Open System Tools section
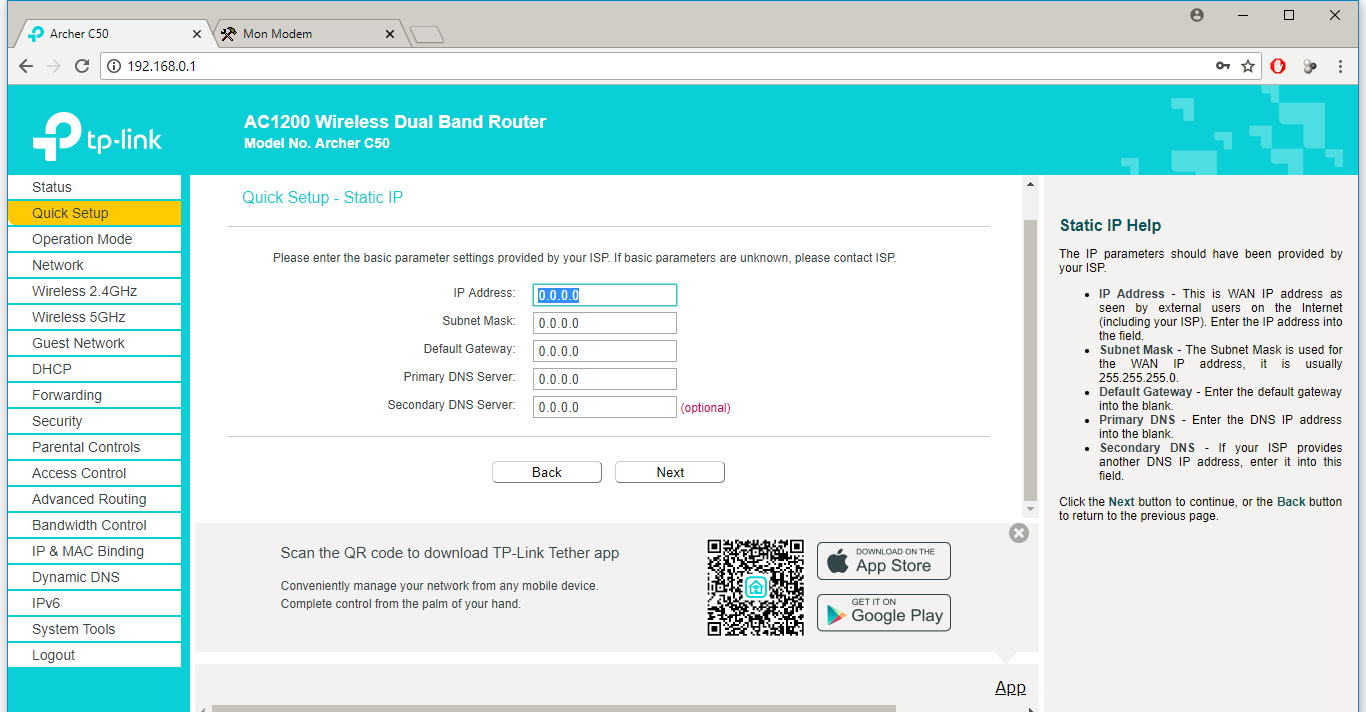The image size is (1366, 712). point(73,629)
